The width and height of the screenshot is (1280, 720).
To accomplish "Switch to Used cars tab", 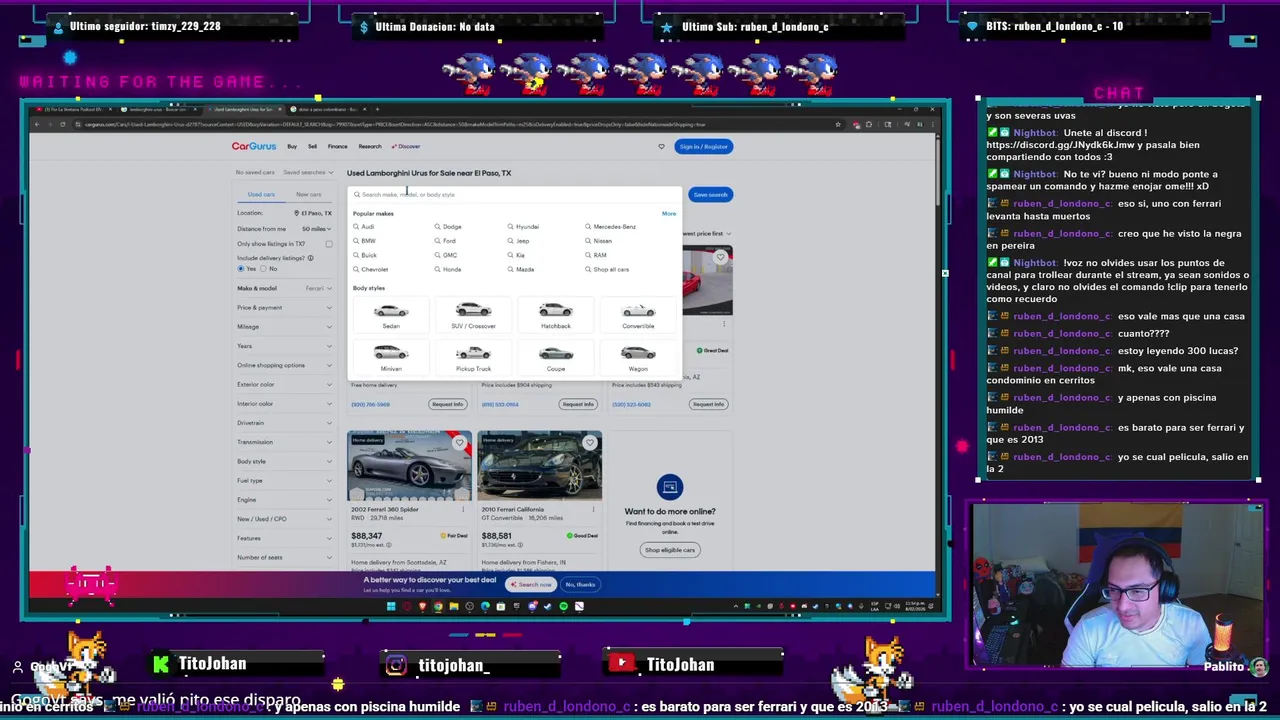I will pyautogui.click(x=261, y=195).
